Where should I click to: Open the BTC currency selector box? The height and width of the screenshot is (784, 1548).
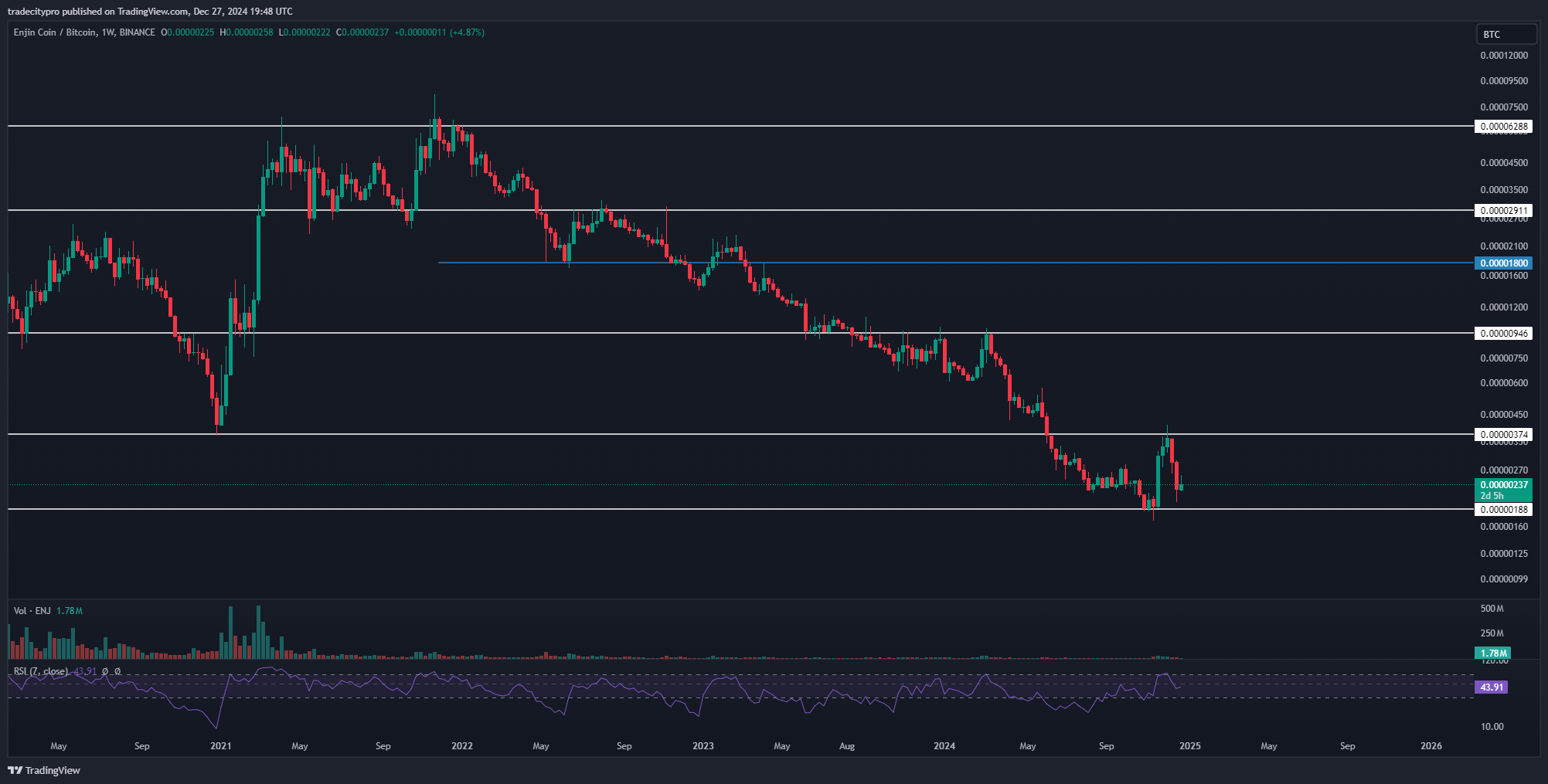click(x=1506, y=34)
